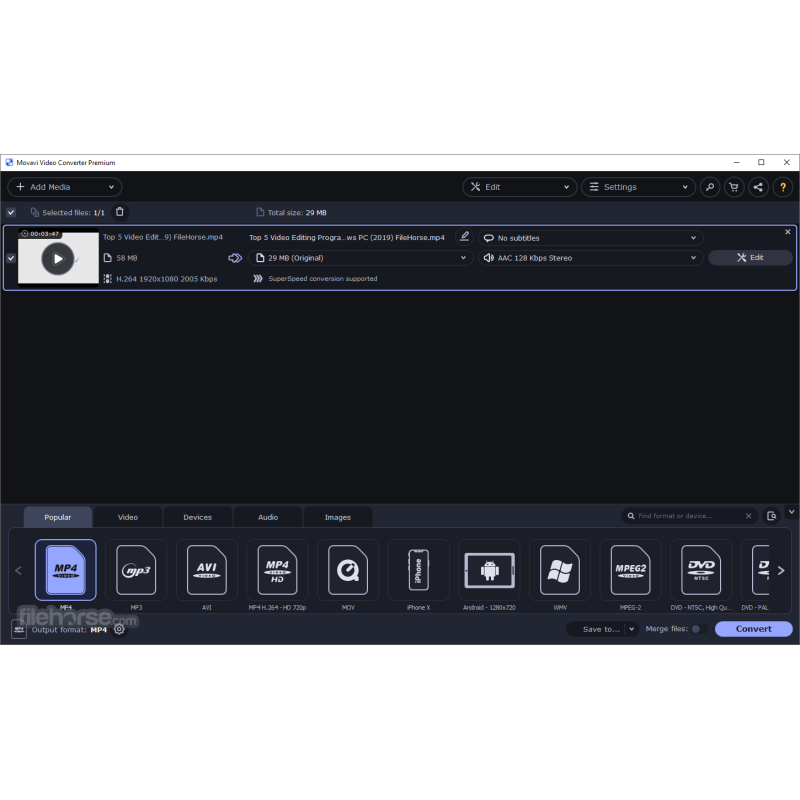Uncheck the FileHorse.mp4 file checkbox

point(11,258)
